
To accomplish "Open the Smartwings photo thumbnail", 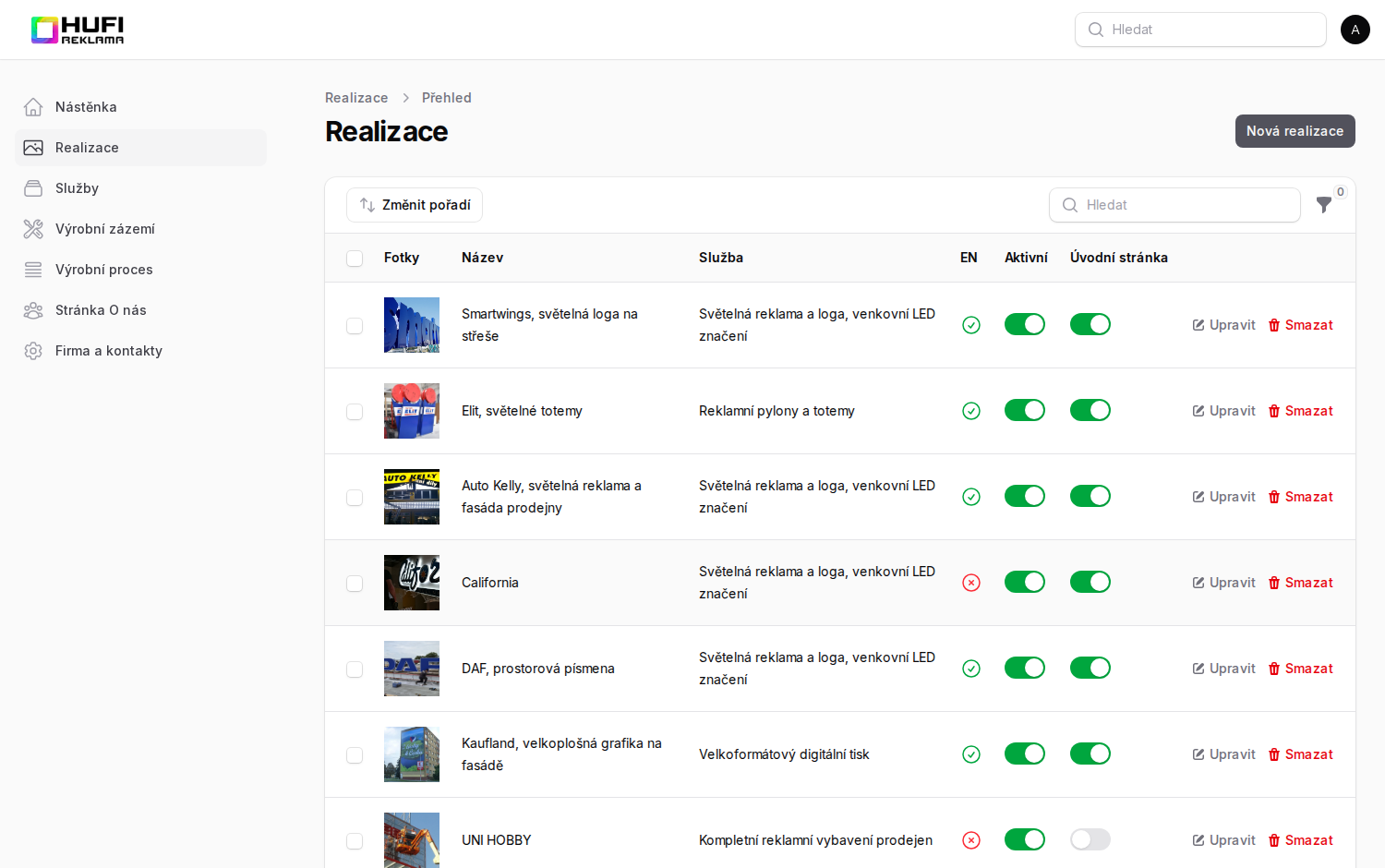I will click(412, 325).
